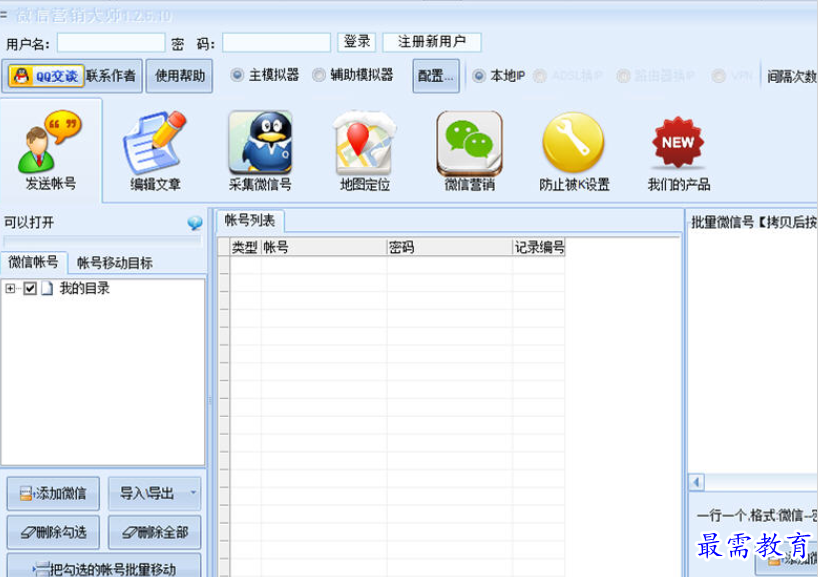Image resolution: width=819 pixels, height=577 pixels.
Task: Click the left scroll arrow in batch panel
Action: point(696,482)
